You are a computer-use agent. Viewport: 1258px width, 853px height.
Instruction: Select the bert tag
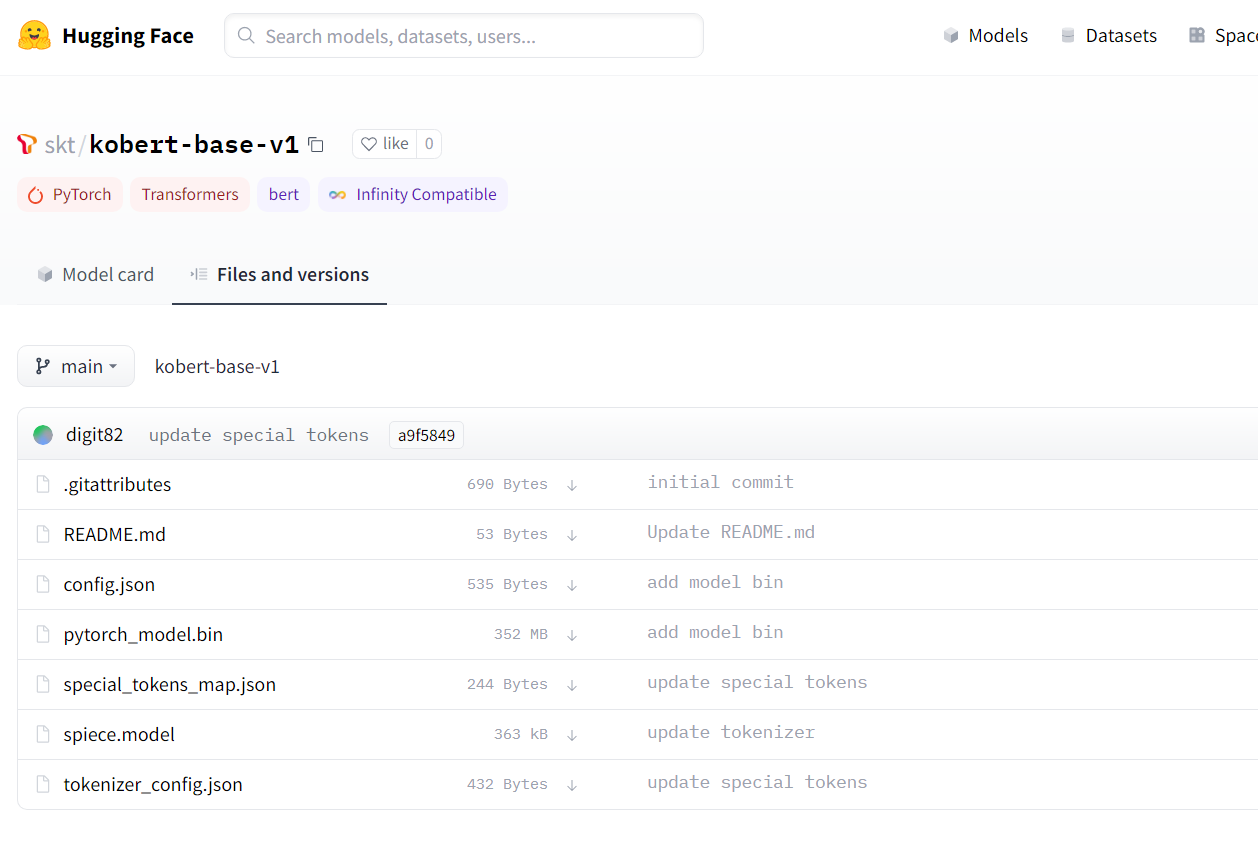coord(284,195)
